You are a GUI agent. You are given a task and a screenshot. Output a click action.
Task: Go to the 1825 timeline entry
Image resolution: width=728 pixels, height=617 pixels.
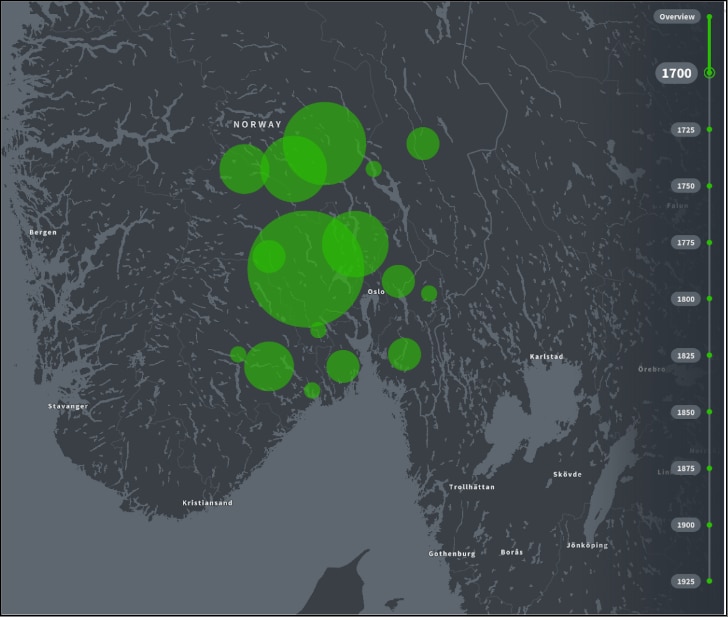tap(685, 356)
